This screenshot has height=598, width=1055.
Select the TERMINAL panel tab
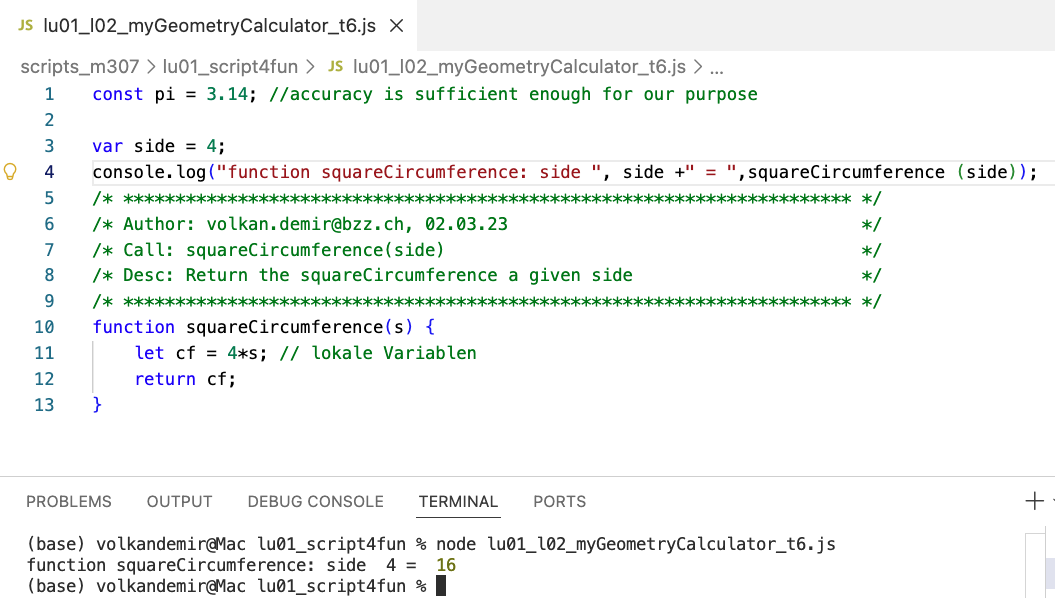pos(458,501)
